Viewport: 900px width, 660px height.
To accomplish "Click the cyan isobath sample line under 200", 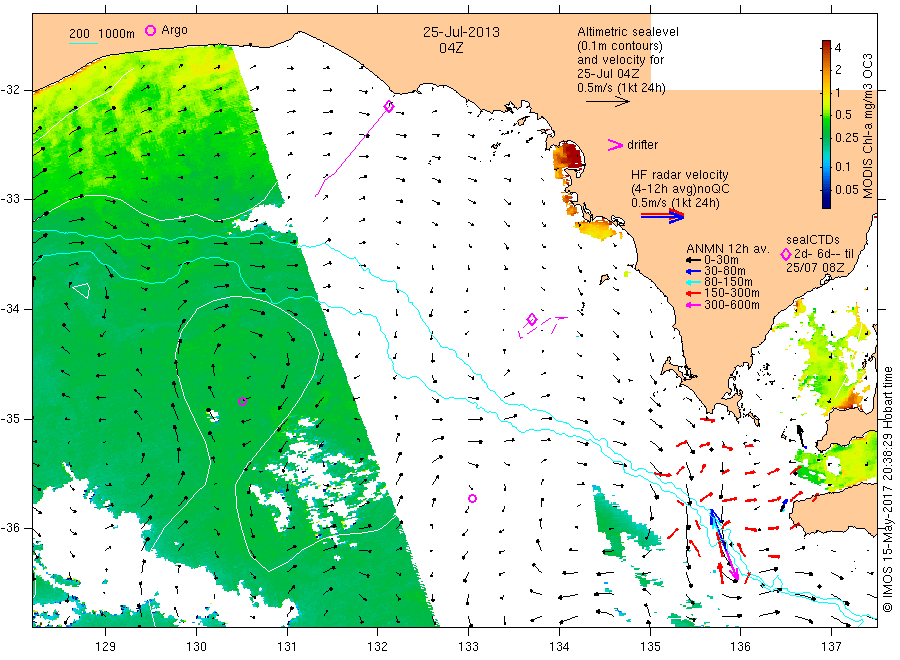I will [83, 43].
